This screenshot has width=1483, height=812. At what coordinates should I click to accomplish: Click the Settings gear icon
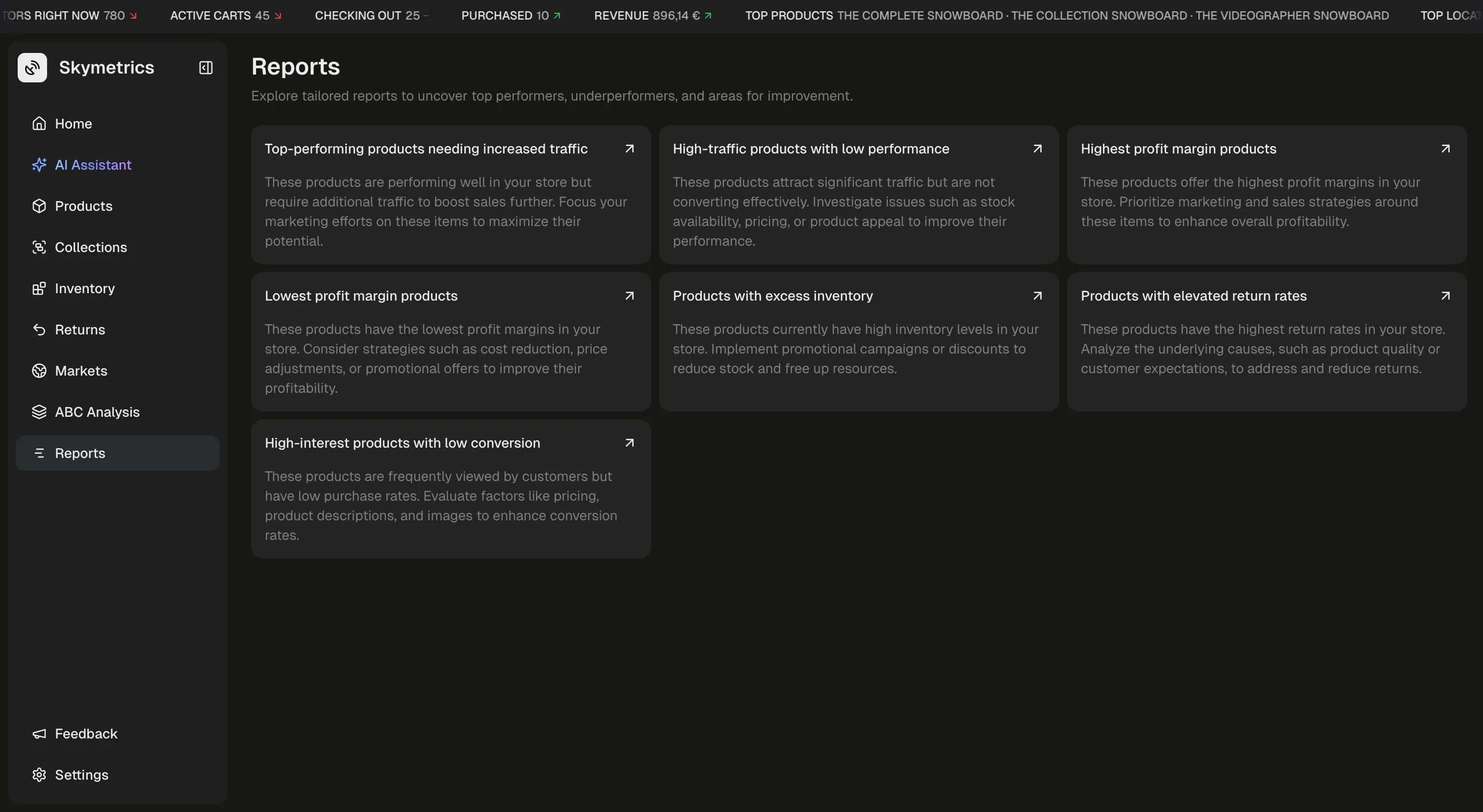[39, 775]
